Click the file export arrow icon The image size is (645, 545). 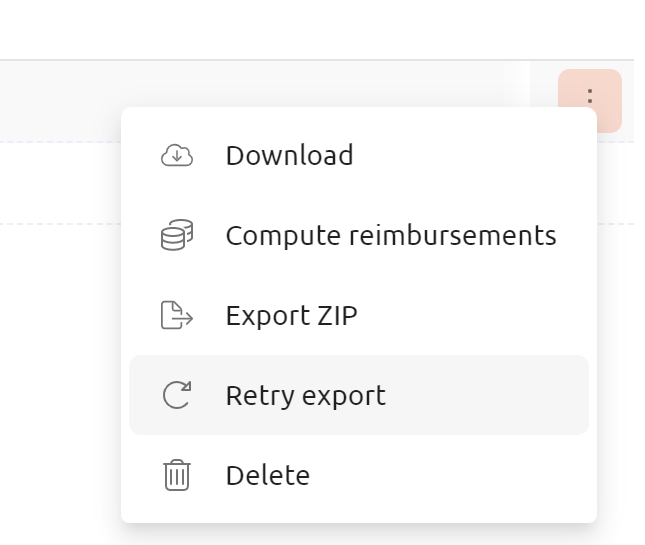(x=176, y=315)
